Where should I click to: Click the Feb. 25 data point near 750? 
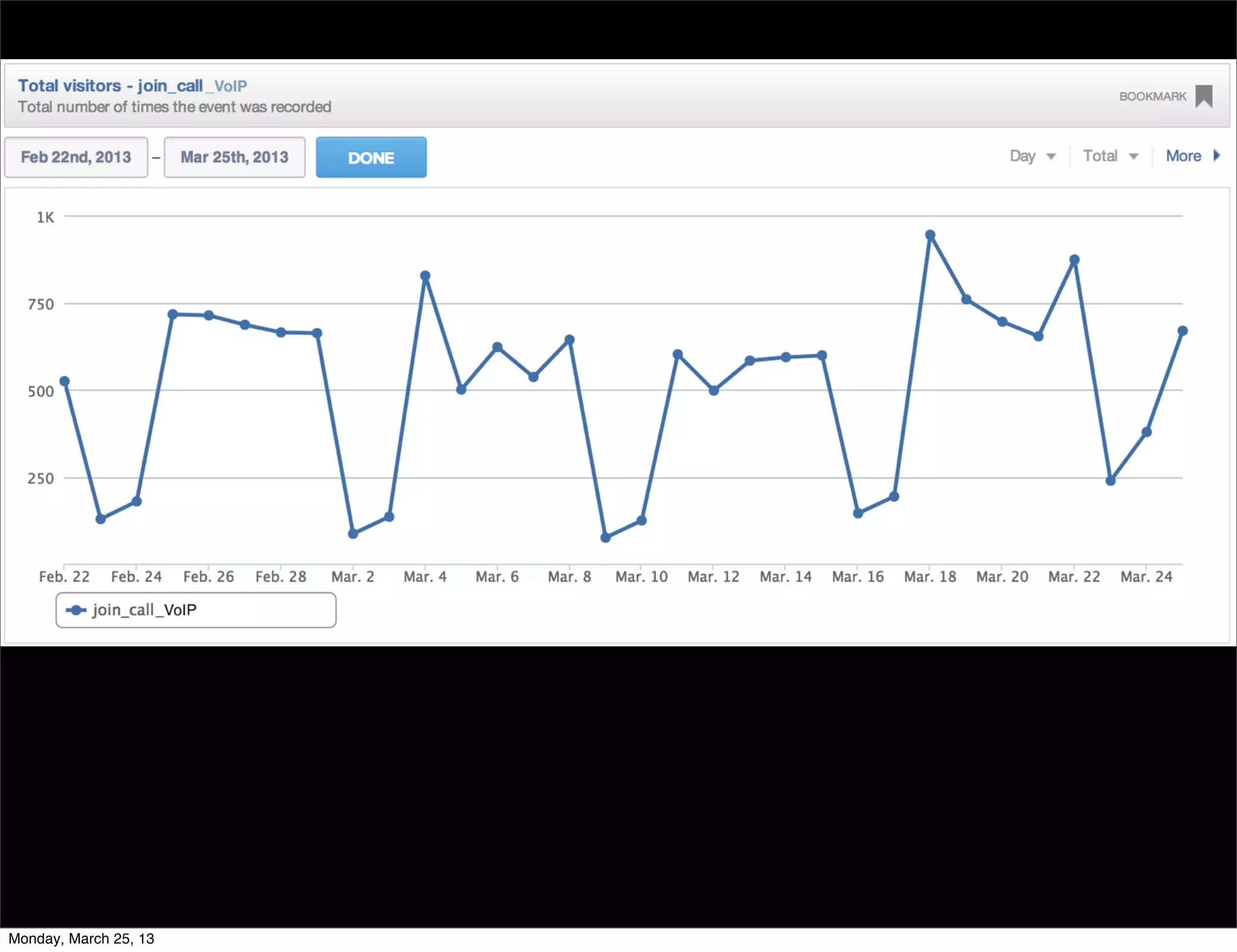pos(173,314)
